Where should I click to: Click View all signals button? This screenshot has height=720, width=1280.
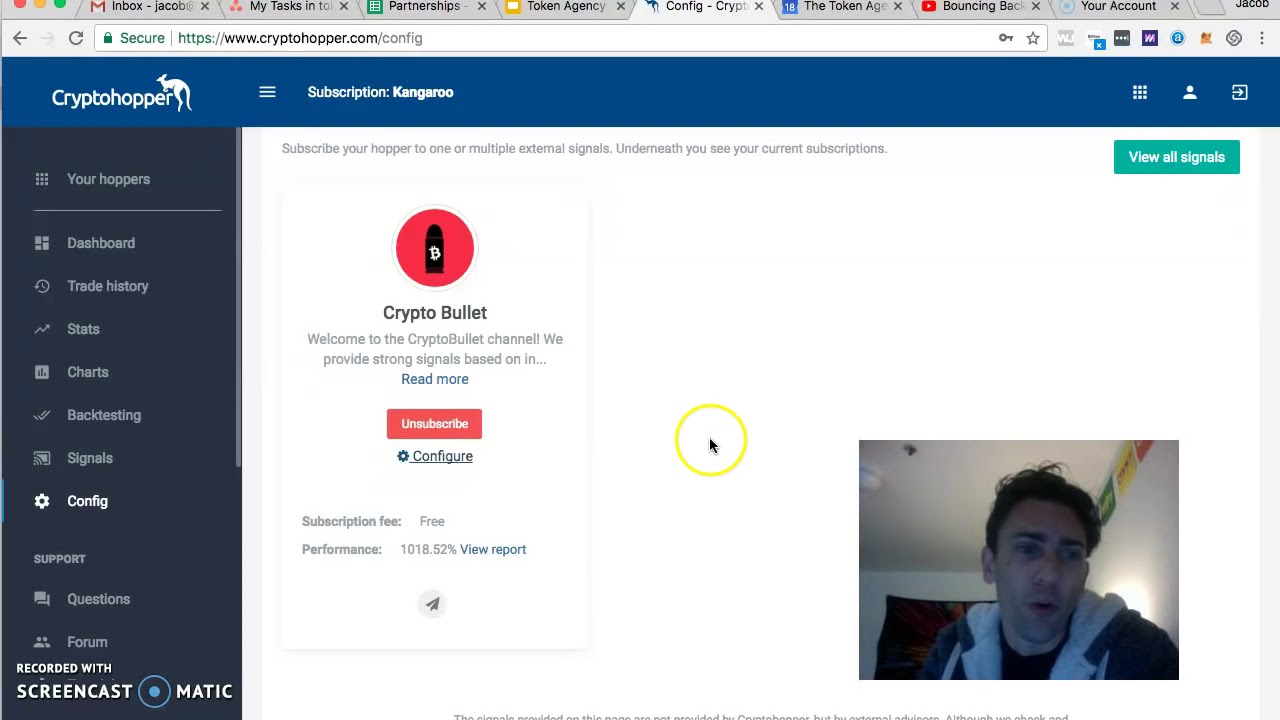pos(1177,157)
